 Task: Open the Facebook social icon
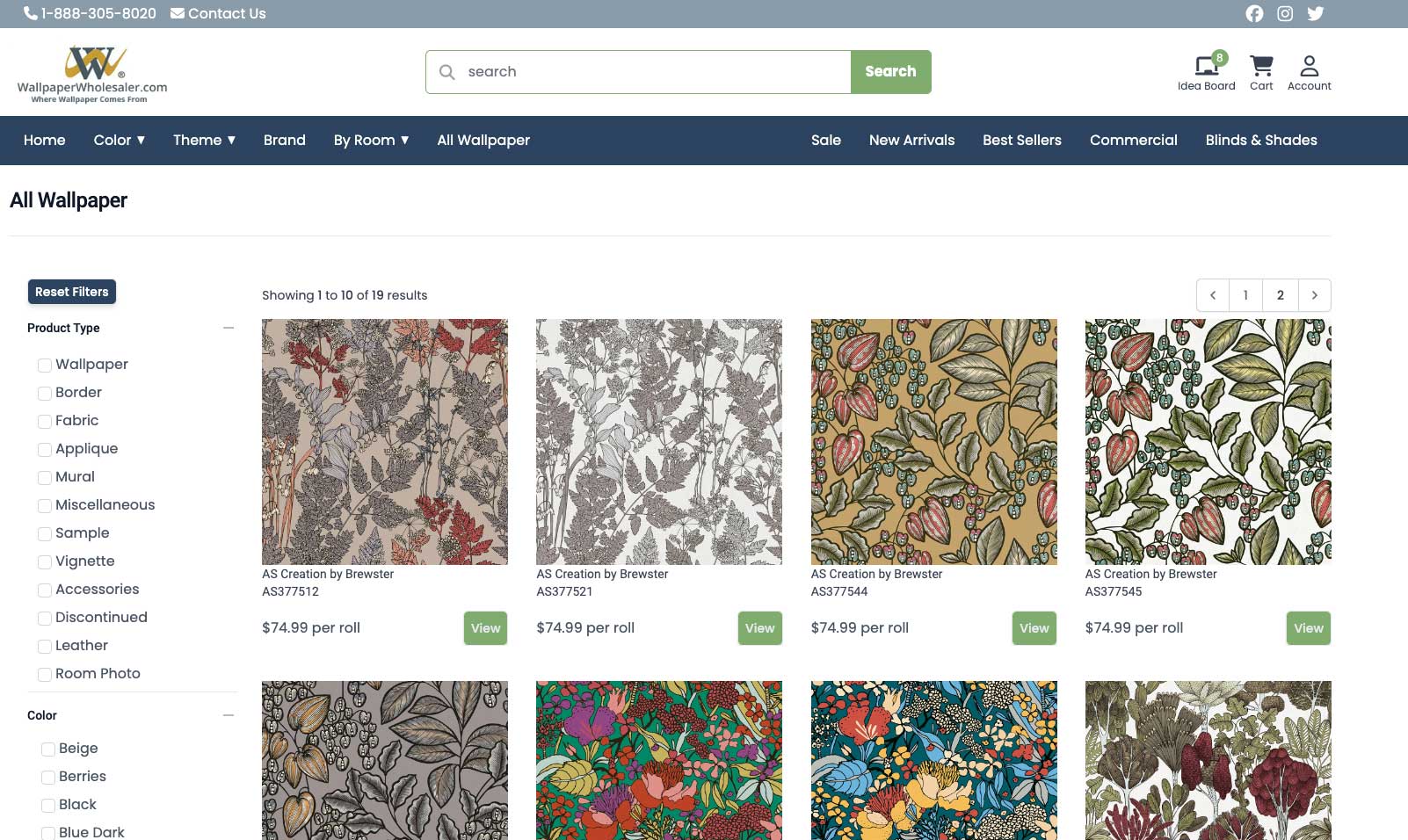coord(1254,14)
